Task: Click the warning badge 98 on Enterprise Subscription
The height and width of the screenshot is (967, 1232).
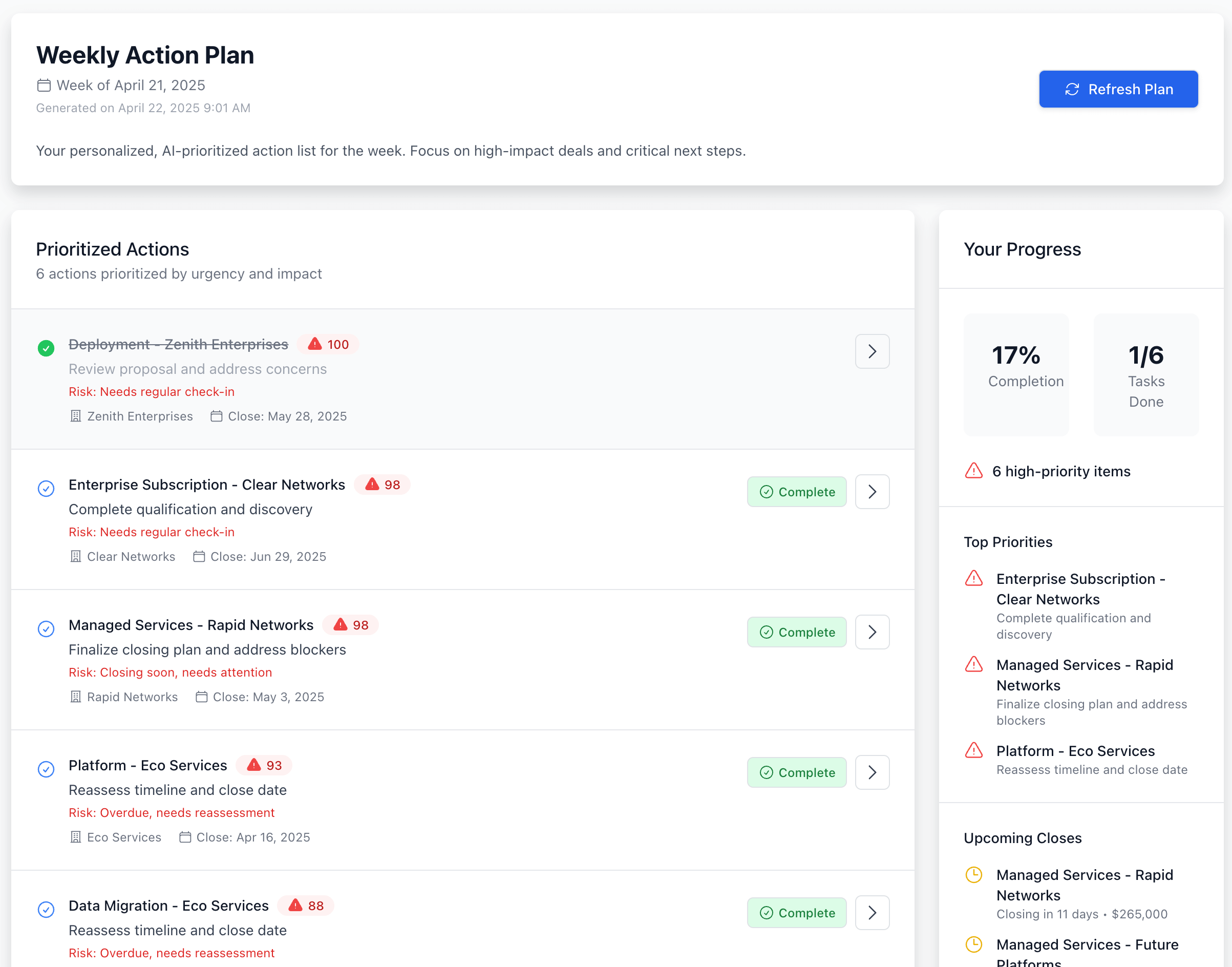Action: (383, 485)
